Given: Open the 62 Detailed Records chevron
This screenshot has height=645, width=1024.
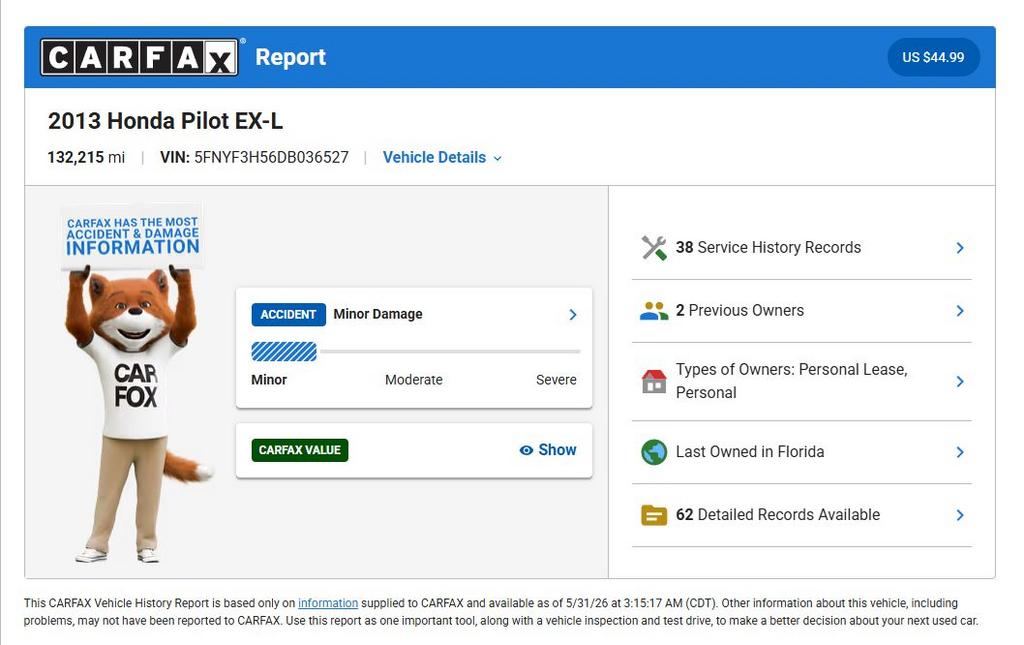Looking at the screenshot, I should click(x=960, y=515).
